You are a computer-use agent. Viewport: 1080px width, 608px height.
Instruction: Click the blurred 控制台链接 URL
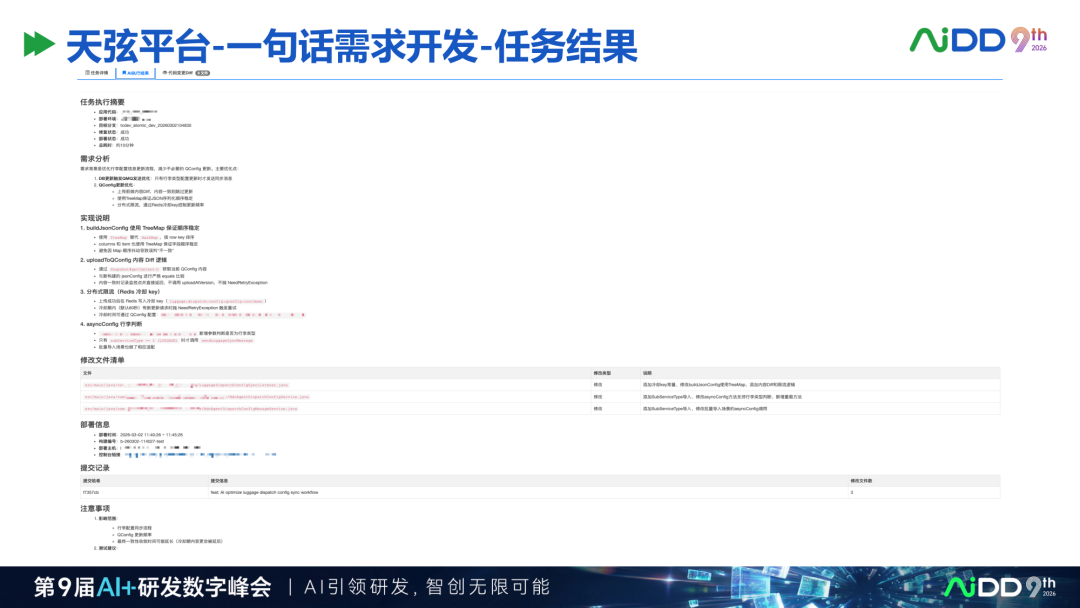coord(200,454)
